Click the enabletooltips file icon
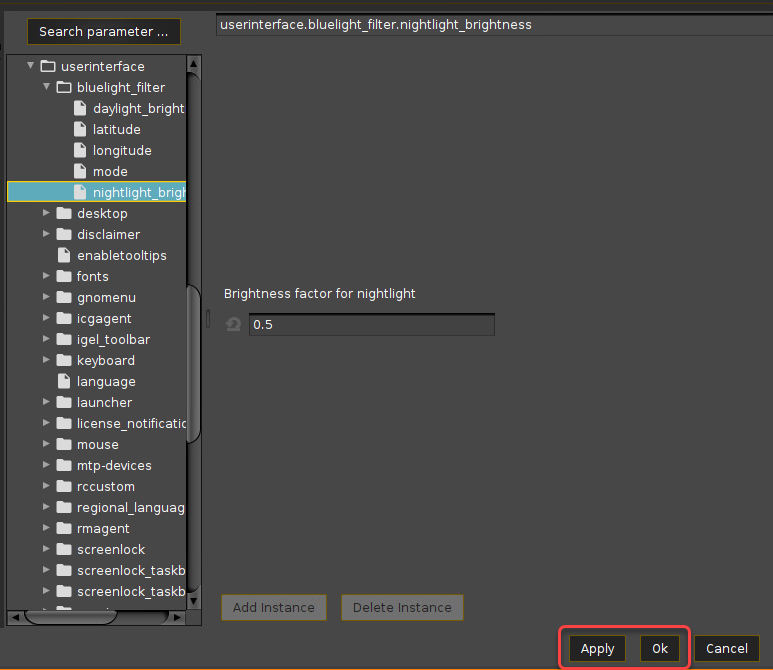This screenshot has height=670, width=773. pos(66,256)
